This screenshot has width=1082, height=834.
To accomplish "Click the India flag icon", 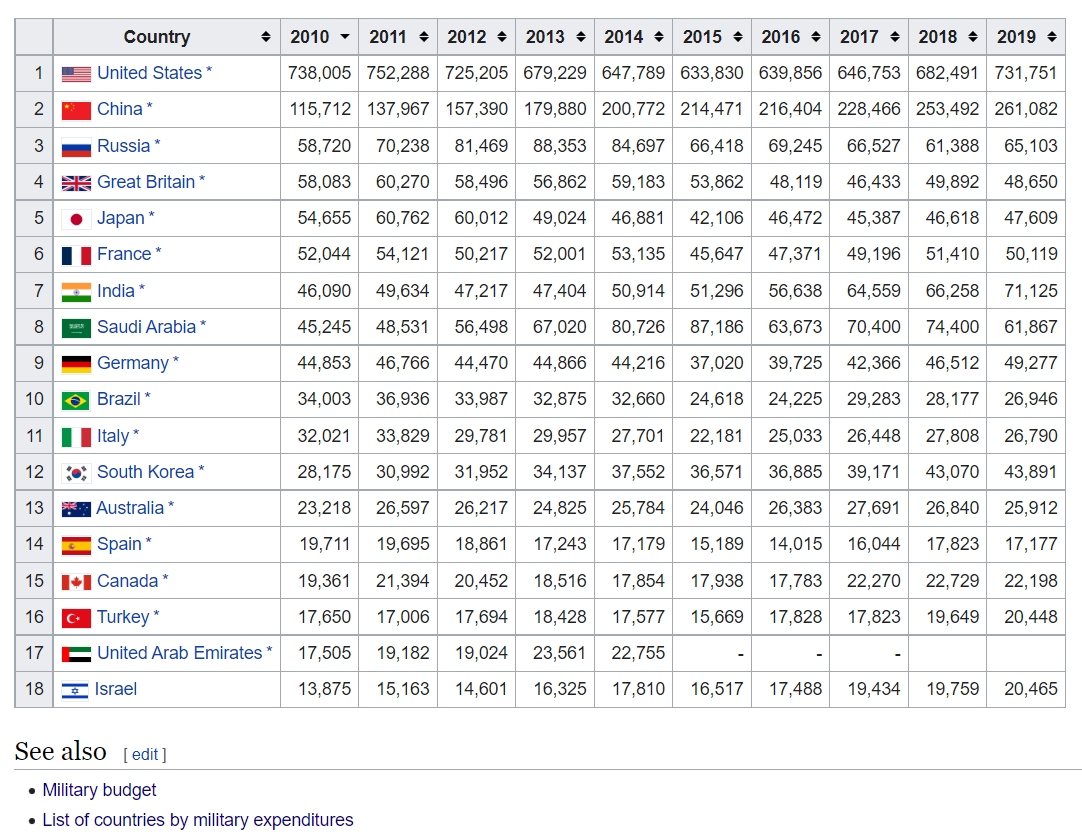I will 76,292.
